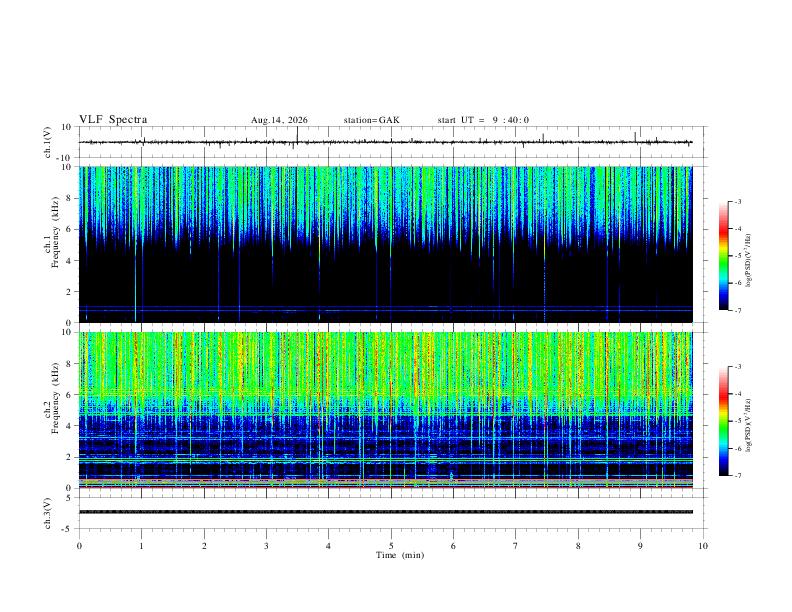Screen dimensions: 792x612
Task: Click the Time (min) axis label
Action: click(x=400, y=555)
